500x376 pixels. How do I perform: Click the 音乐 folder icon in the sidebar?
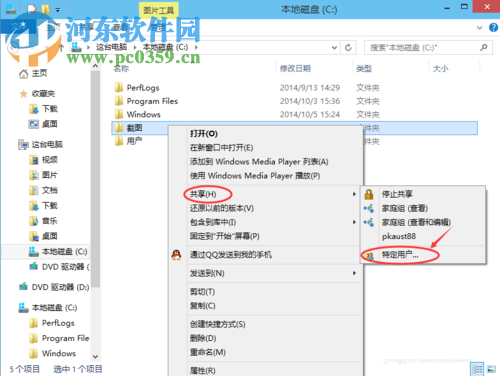point(34,221)
